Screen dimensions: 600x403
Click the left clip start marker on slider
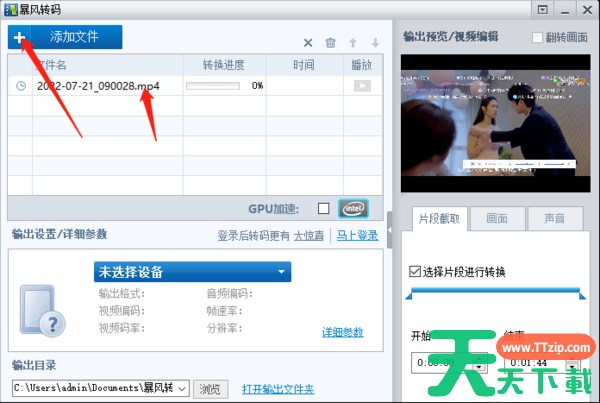coord(409,295)
